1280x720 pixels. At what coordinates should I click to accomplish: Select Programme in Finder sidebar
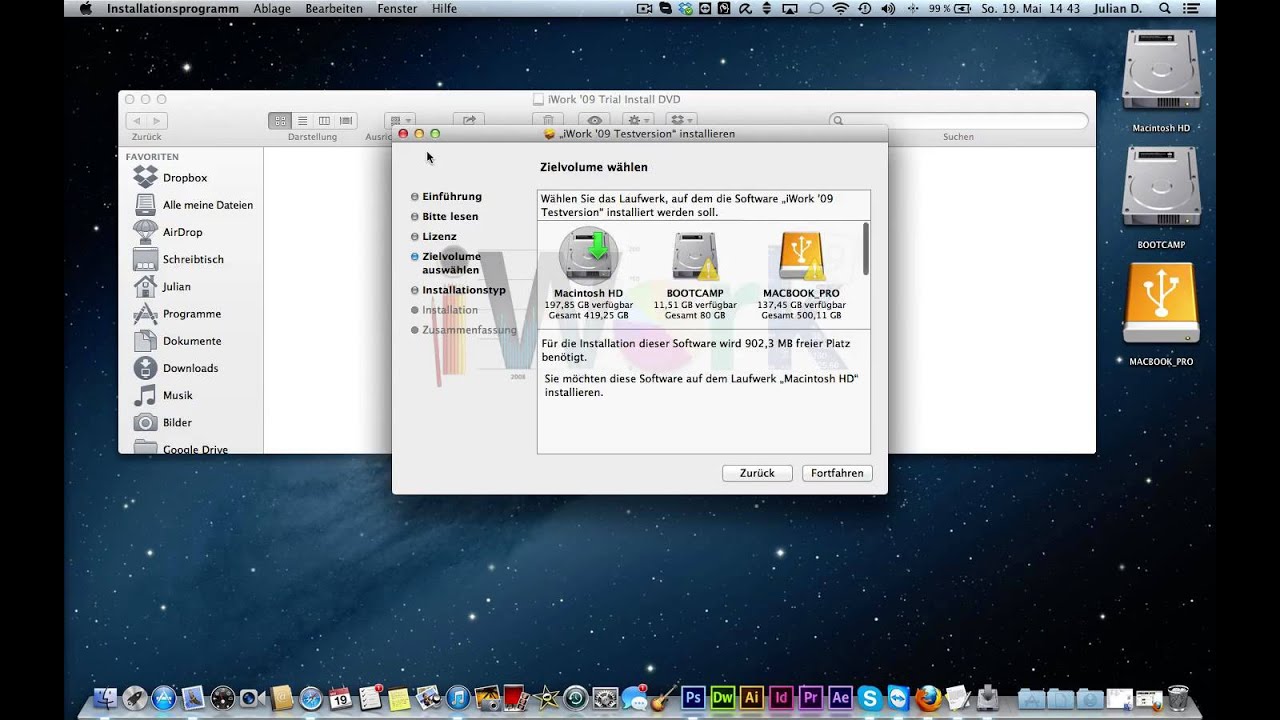pos(192,313)
